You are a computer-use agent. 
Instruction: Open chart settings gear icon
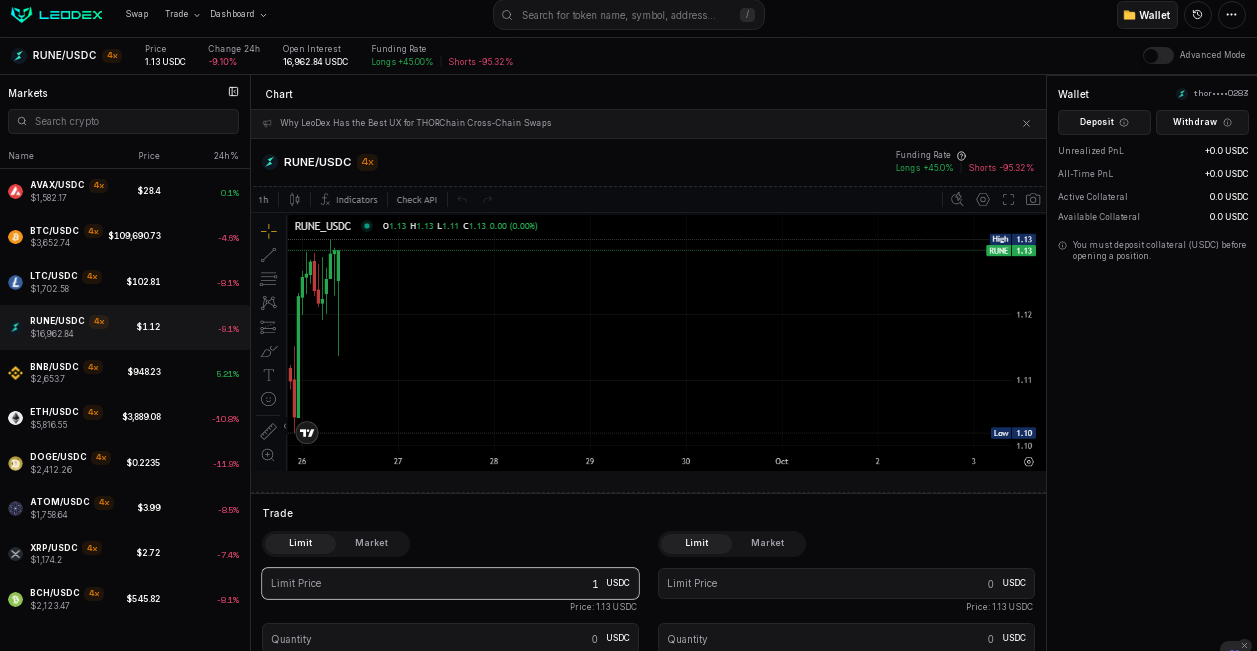983,199
